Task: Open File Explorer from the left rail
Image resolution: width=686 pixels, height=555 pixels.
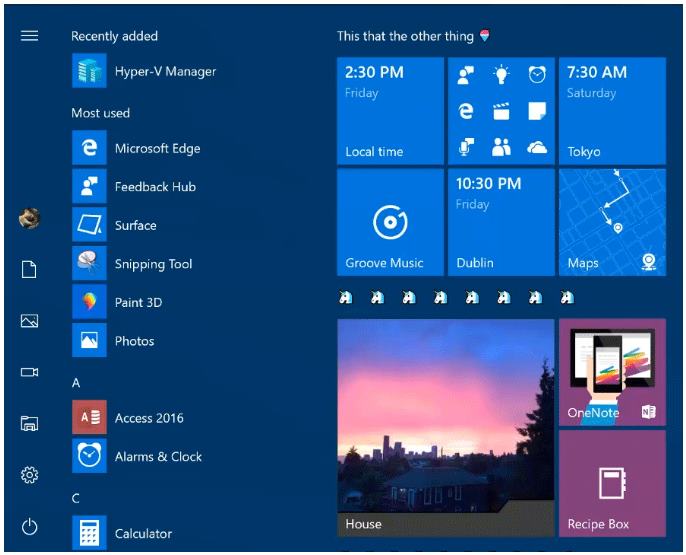Action: [x=29, y=423]
